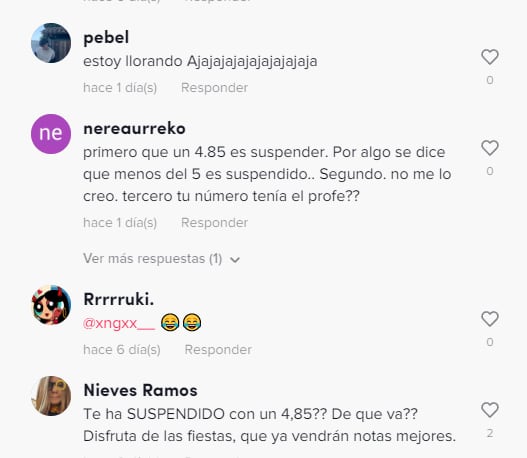Like pebel's comment with the heart icon
Viewport: 527px width, 458px height.
(490, 57)
